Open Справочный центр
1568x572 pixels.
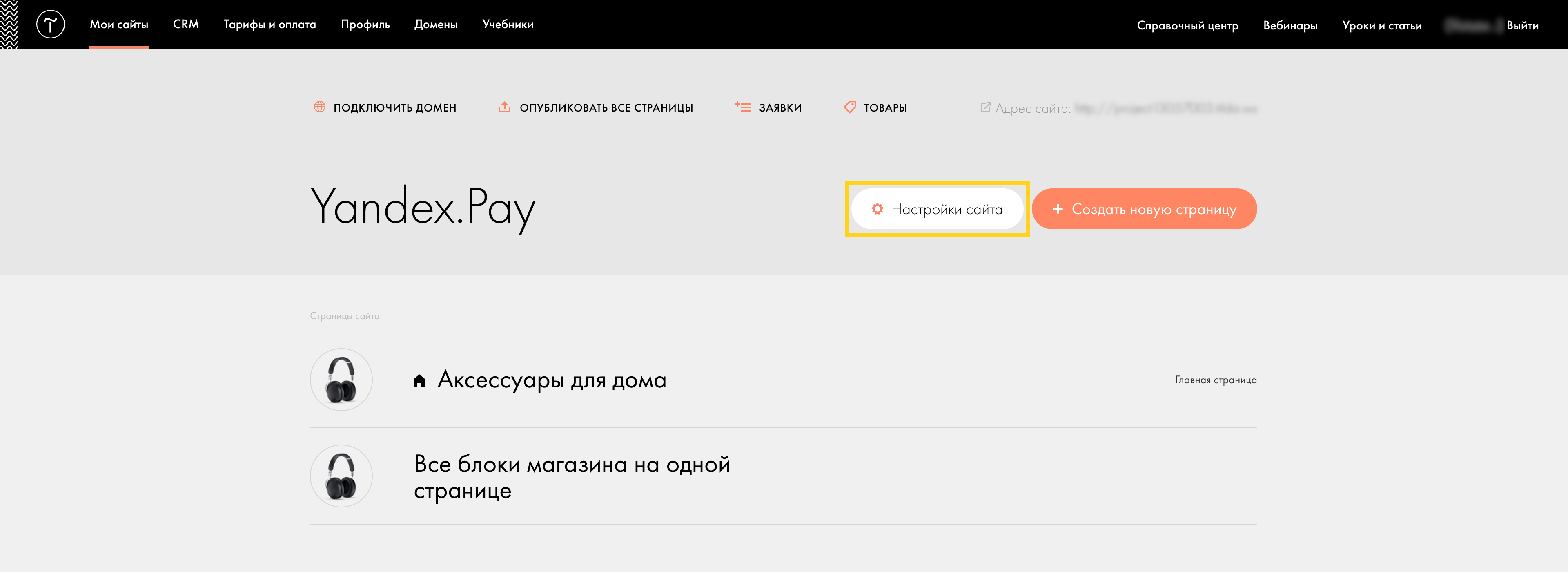(1187, 26)
